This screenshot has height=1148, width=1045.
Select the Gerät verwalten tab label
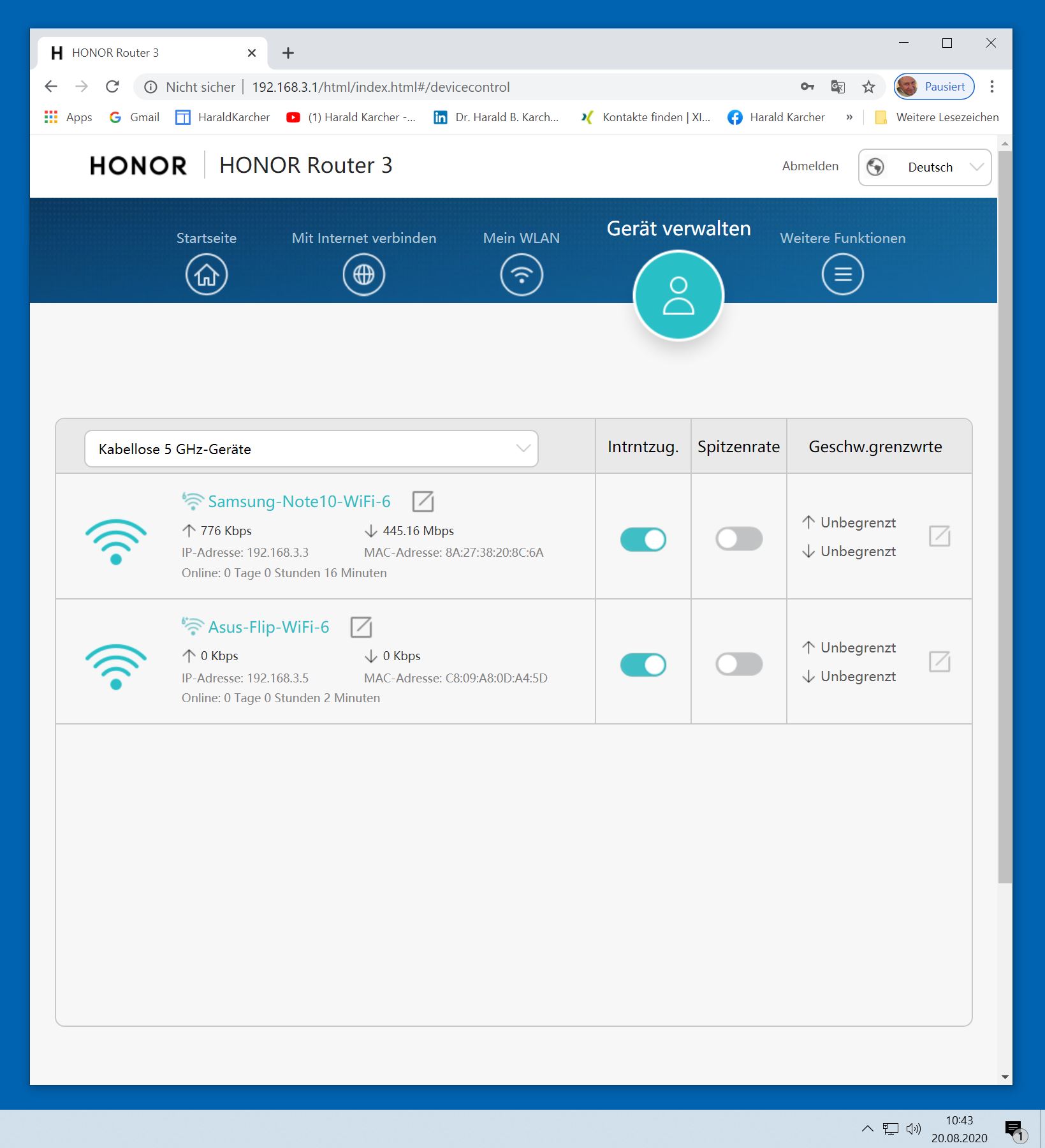(678, 228)
